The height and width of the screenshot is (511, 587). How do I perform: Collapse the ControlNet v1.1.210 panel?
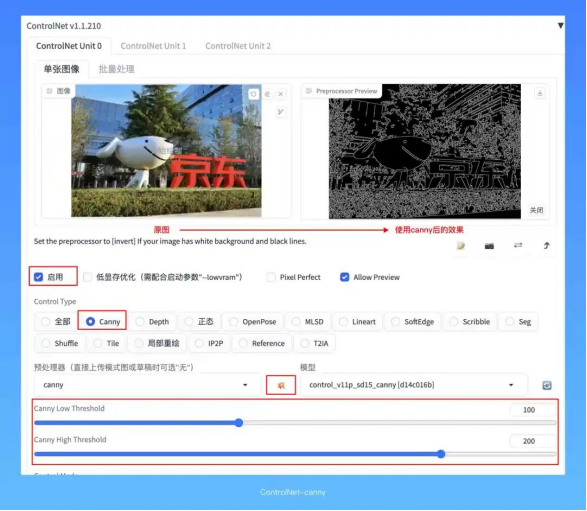(560, 25)
